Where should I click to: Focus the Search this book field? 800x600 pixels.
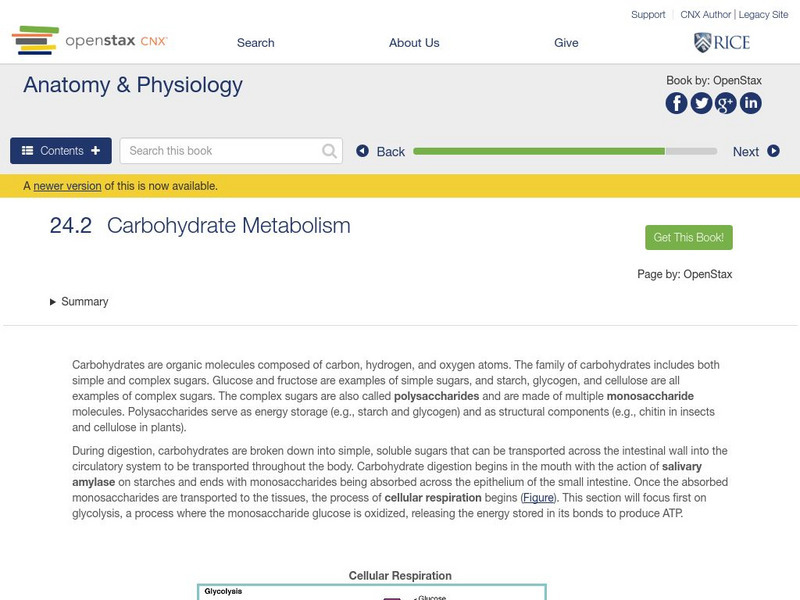coord(222,151)
